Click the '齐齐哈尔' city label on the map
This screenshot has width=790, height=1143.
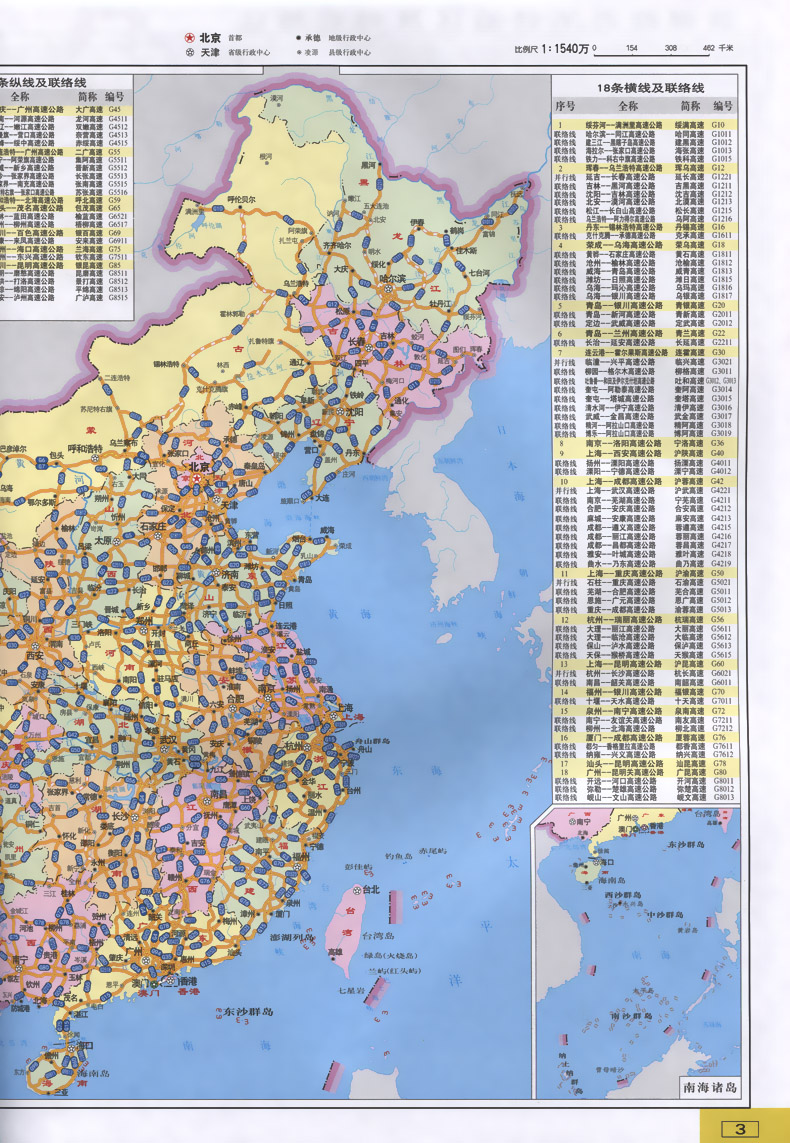pos(337,246)
